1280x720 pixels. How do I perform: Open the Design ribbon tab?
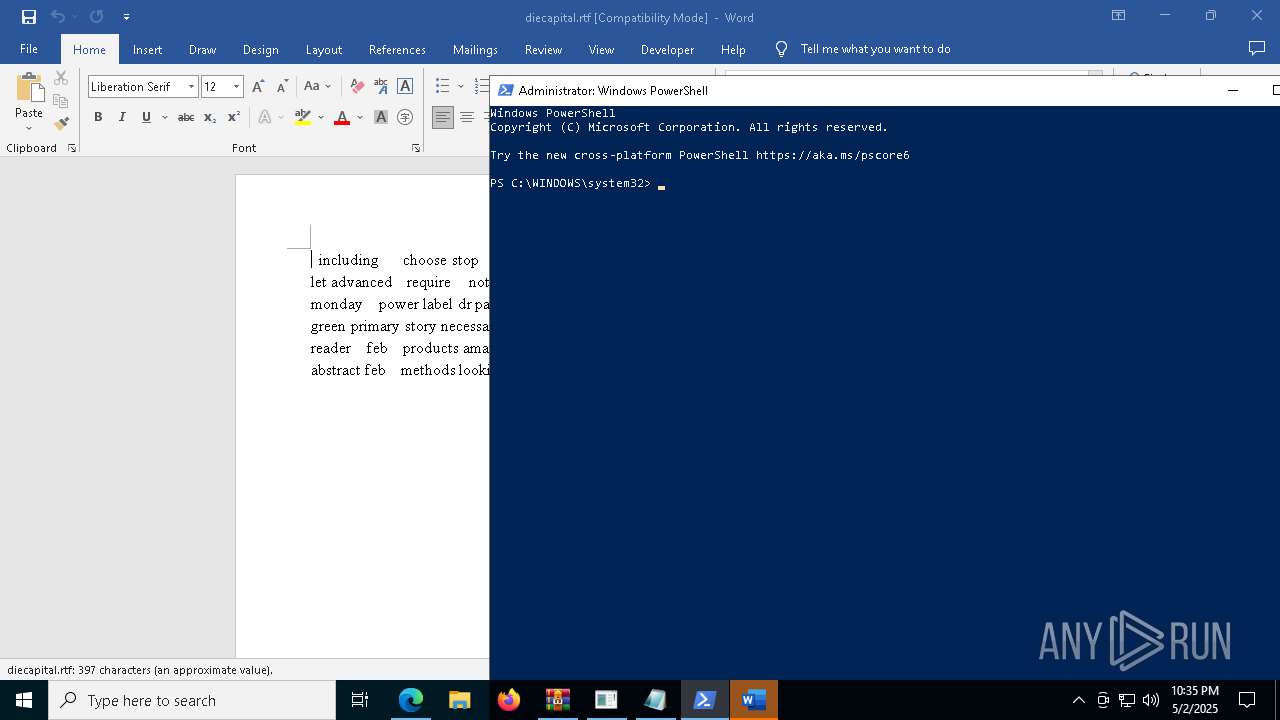pos(260,49)
